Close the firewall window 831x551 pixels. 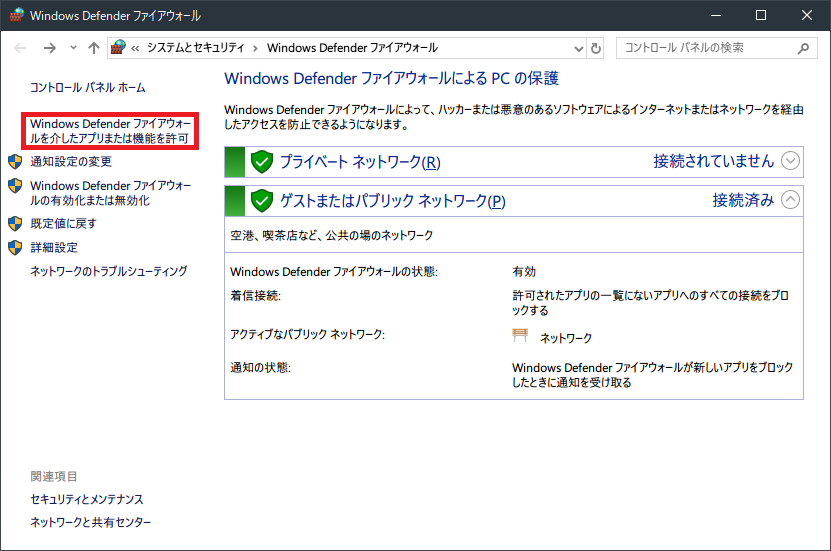click(807, 15)
